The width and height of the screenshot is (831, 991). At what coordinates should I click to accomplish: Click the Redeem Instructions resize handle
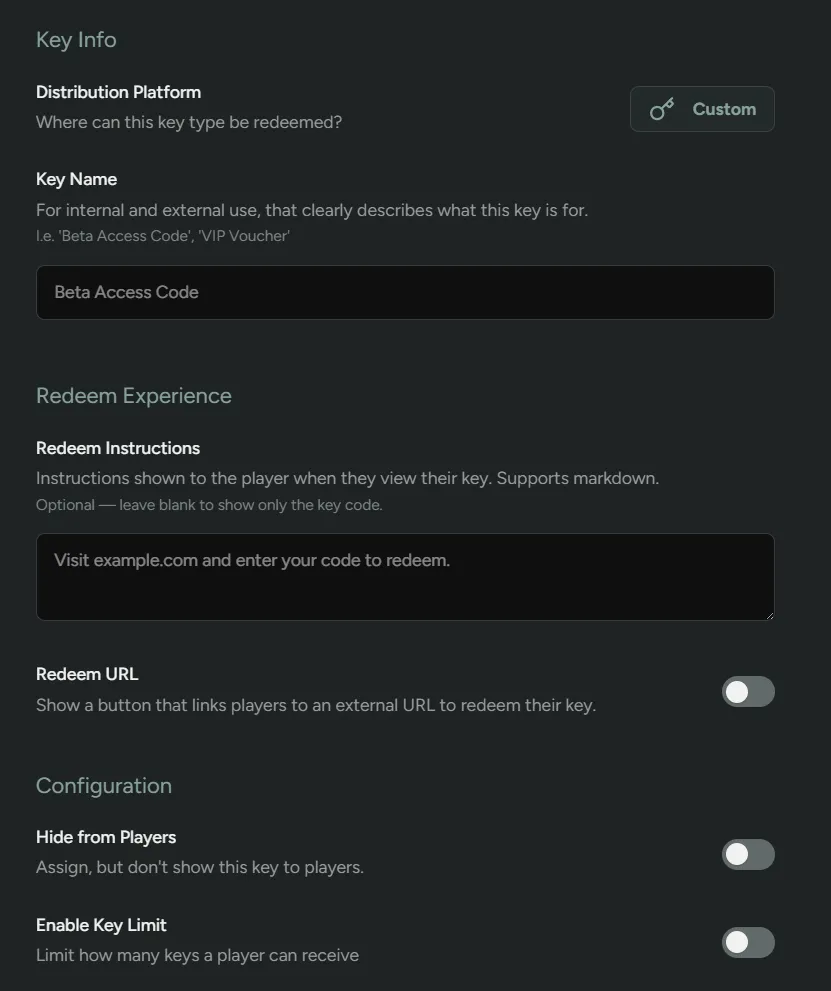pos(769,616)
